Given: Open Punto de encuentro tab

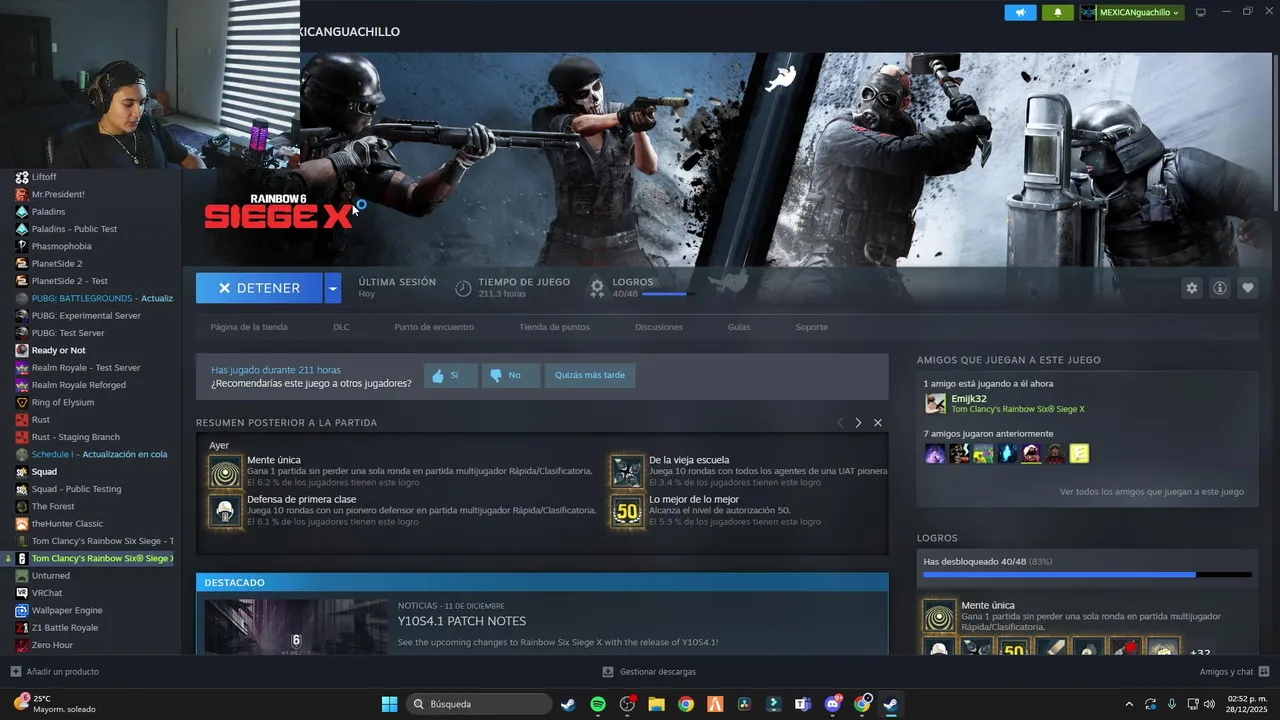Looking at the screenshot, I should coord(434,327).
